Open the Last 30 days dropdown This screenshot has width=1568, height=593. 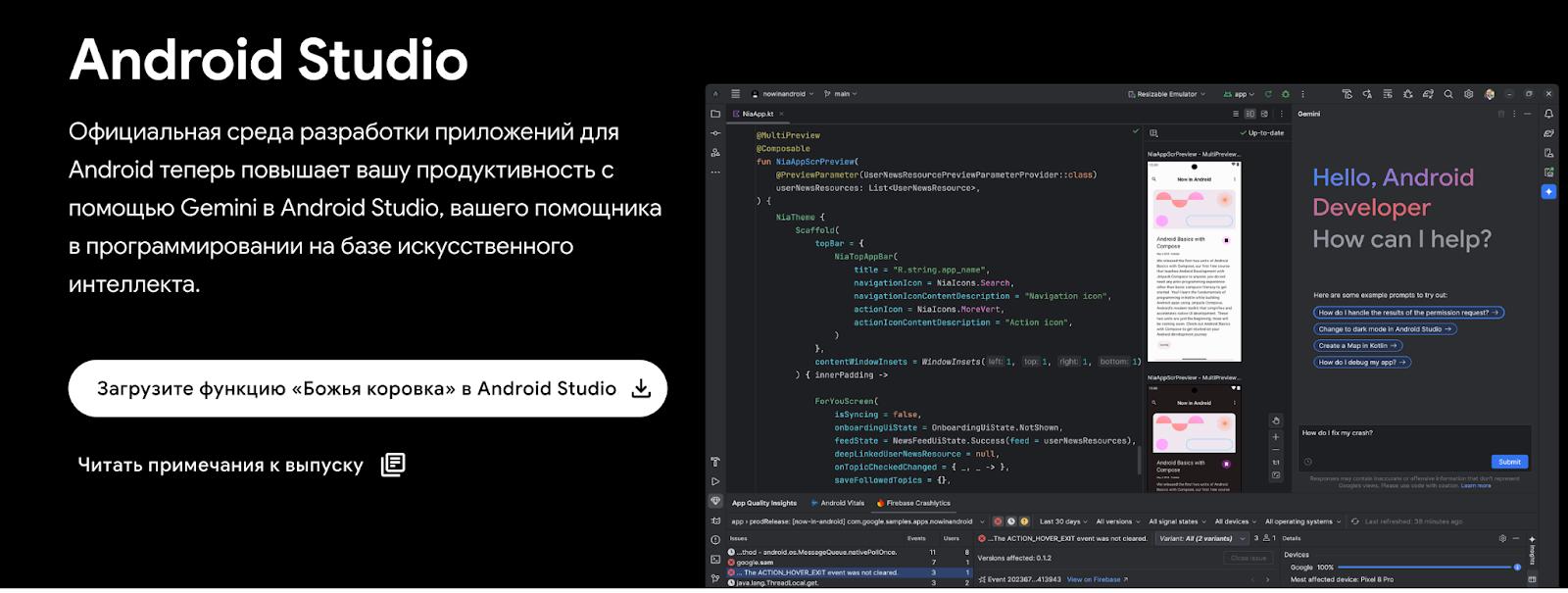point(1063,521)
